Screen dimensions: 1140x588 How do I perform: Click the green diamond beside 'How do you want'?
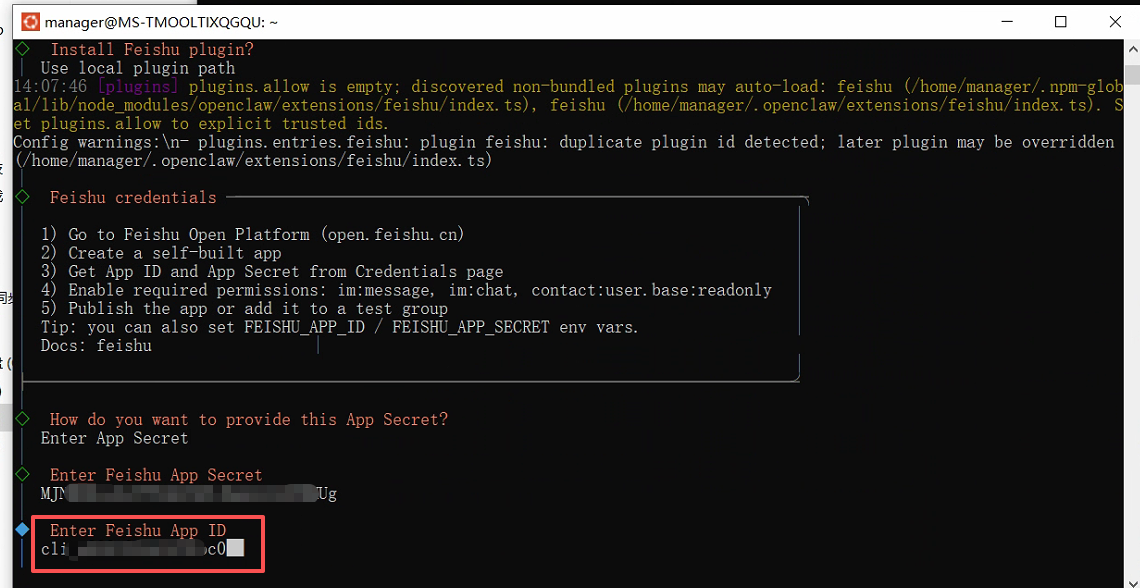(23, 419)
